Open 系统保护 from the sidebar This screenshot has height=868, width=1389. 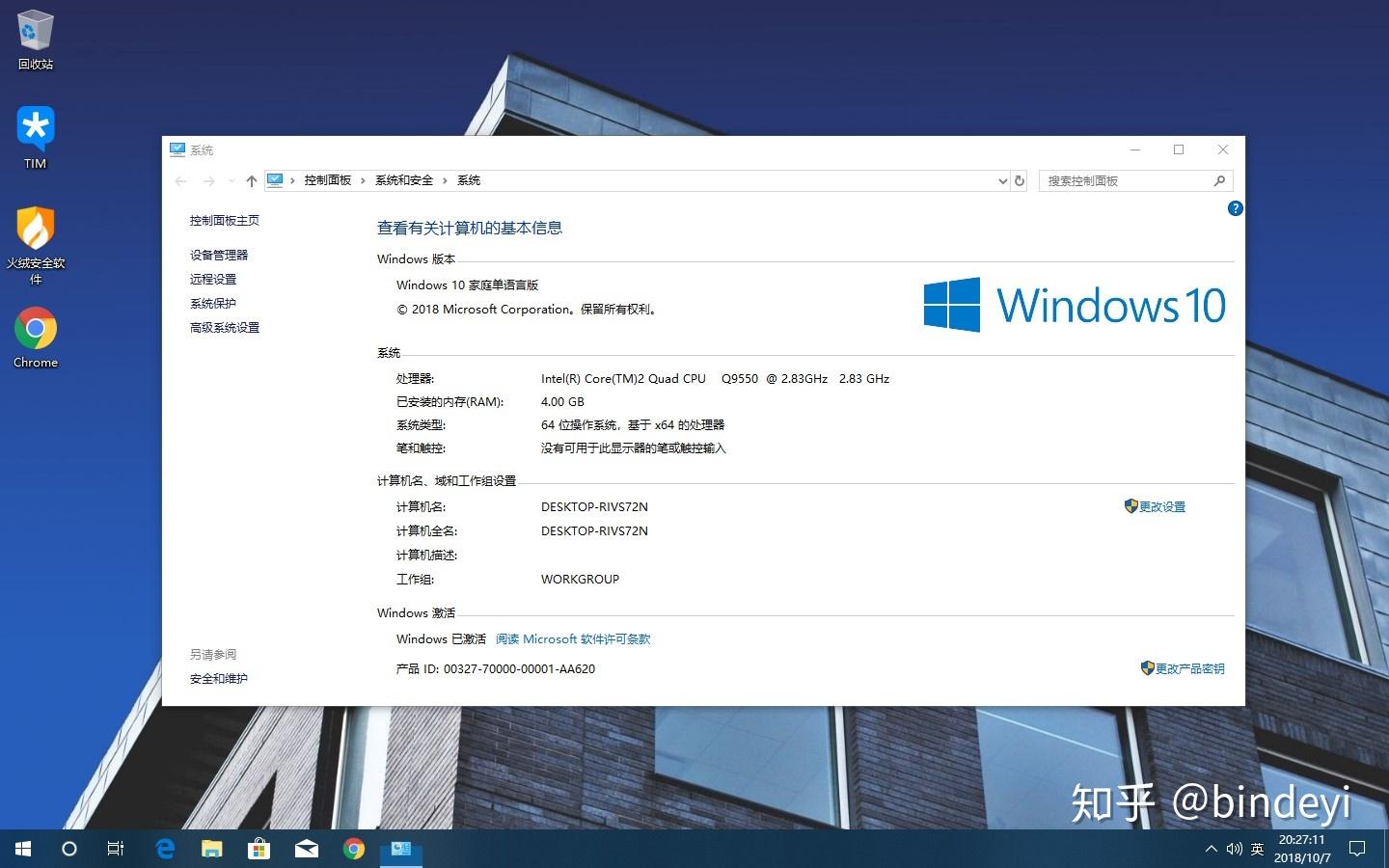point(213,303)
